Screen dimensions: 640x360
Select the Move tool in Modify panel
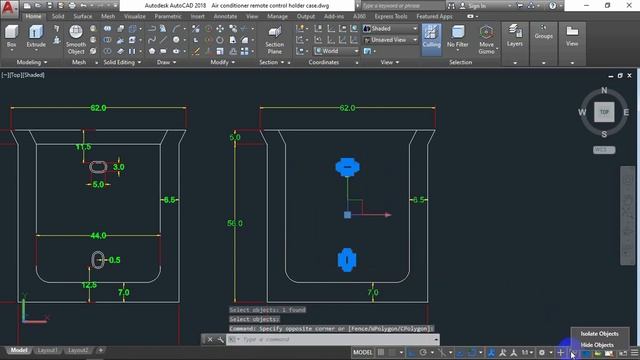[x=220, y=29]
